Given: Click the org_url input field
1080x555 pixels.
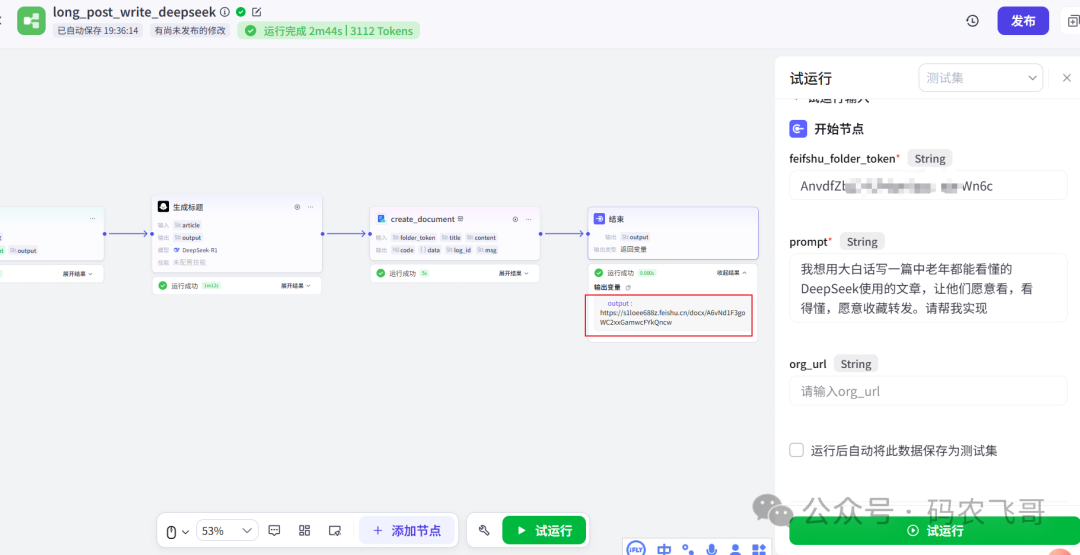Looking at the screenshot, I should click(928, 391).
